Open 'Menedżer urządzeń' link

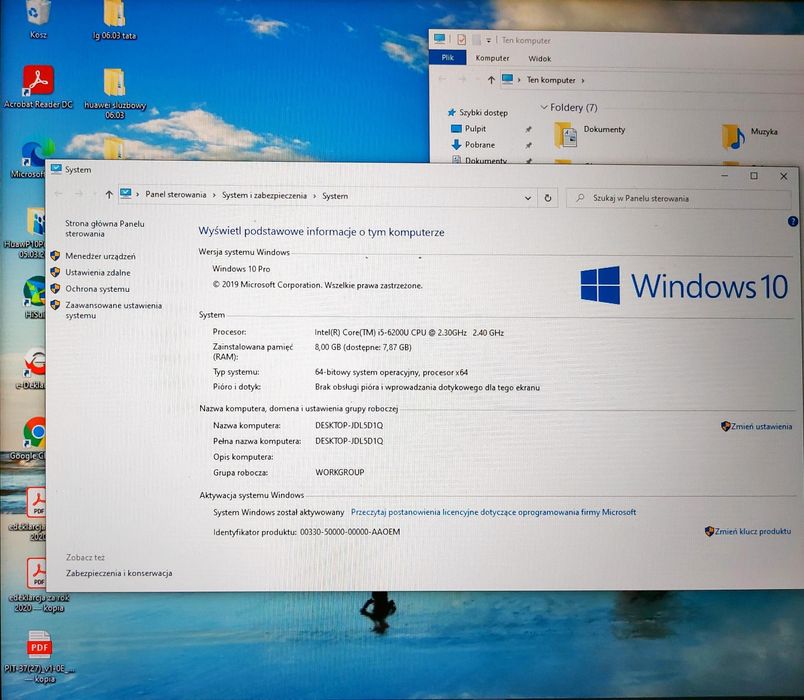click(100, 256)
